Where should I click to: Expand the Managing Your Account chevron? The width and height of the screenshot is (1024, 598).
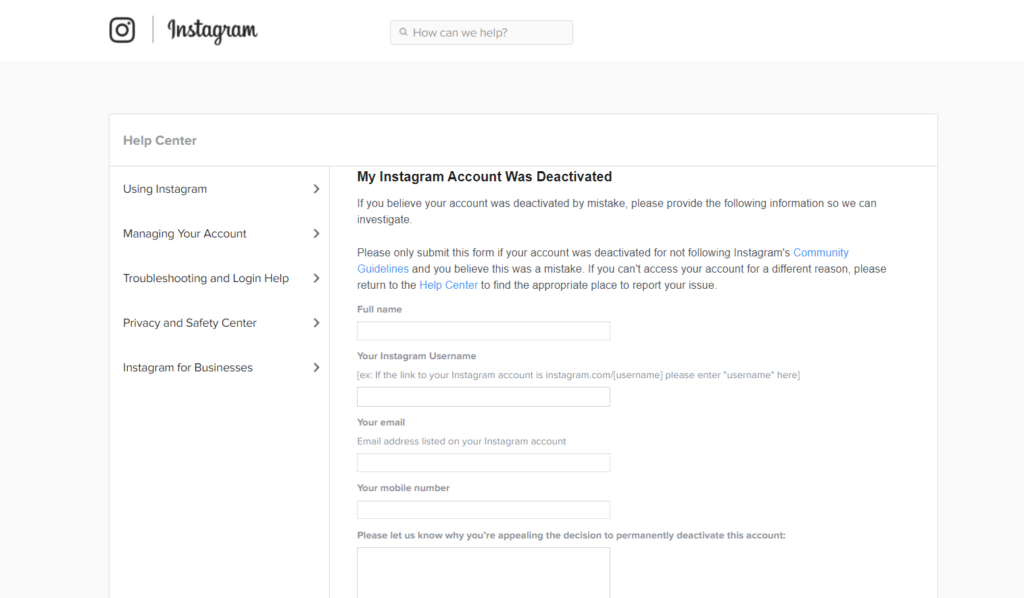(x=316, y=234)
